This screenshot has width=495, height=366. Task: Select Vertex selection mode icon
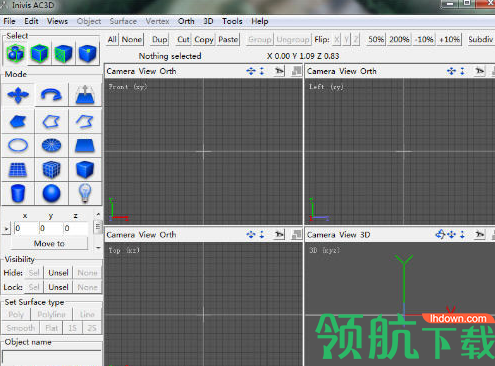point(87,53)
